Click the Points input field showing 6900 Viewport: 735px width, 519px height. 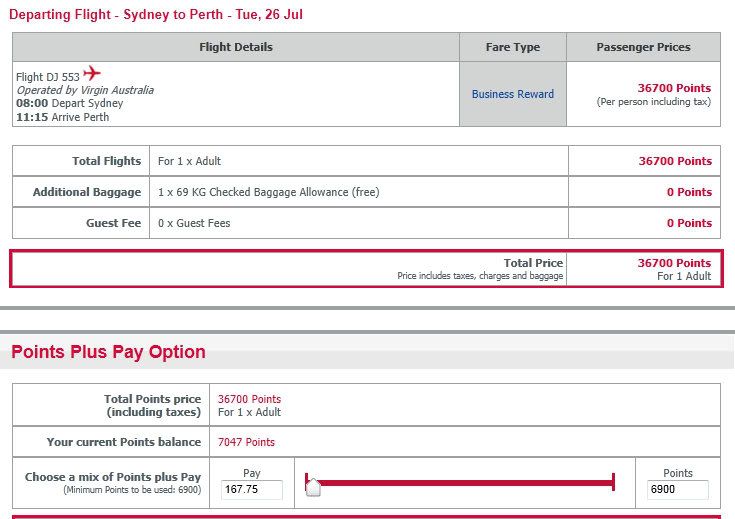click(677, 489)
